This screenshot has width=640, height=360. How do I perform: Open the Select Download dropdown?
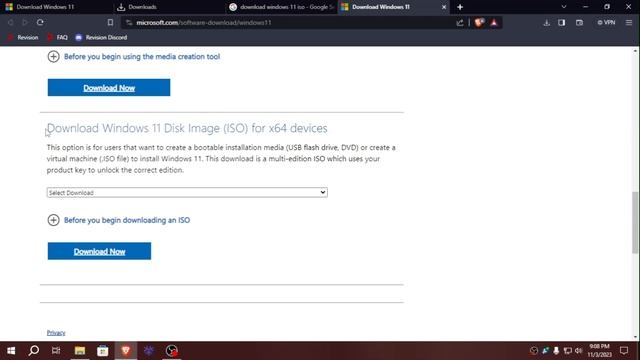187,192
